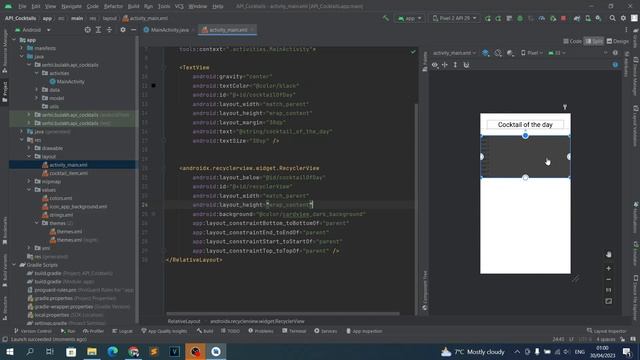Open the Android project view dropdown

(x=33, y=30)
